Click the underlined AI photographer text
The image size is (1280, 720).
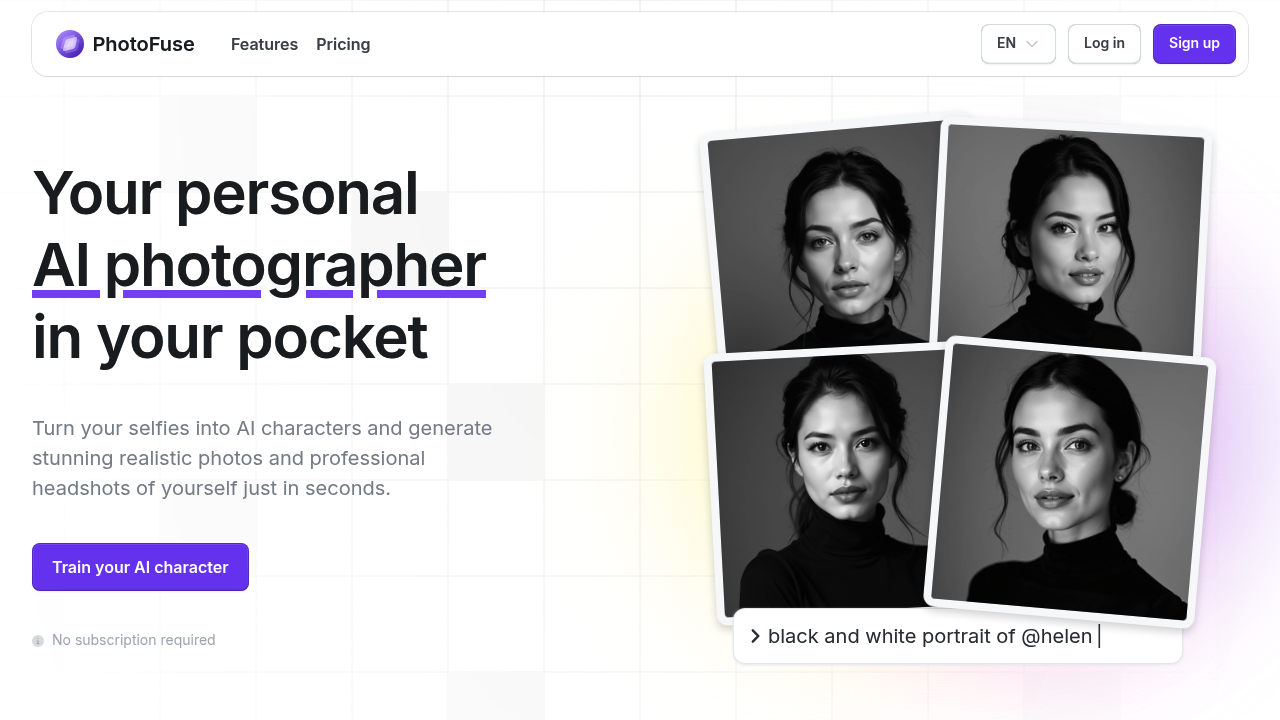tap(258, 265)
